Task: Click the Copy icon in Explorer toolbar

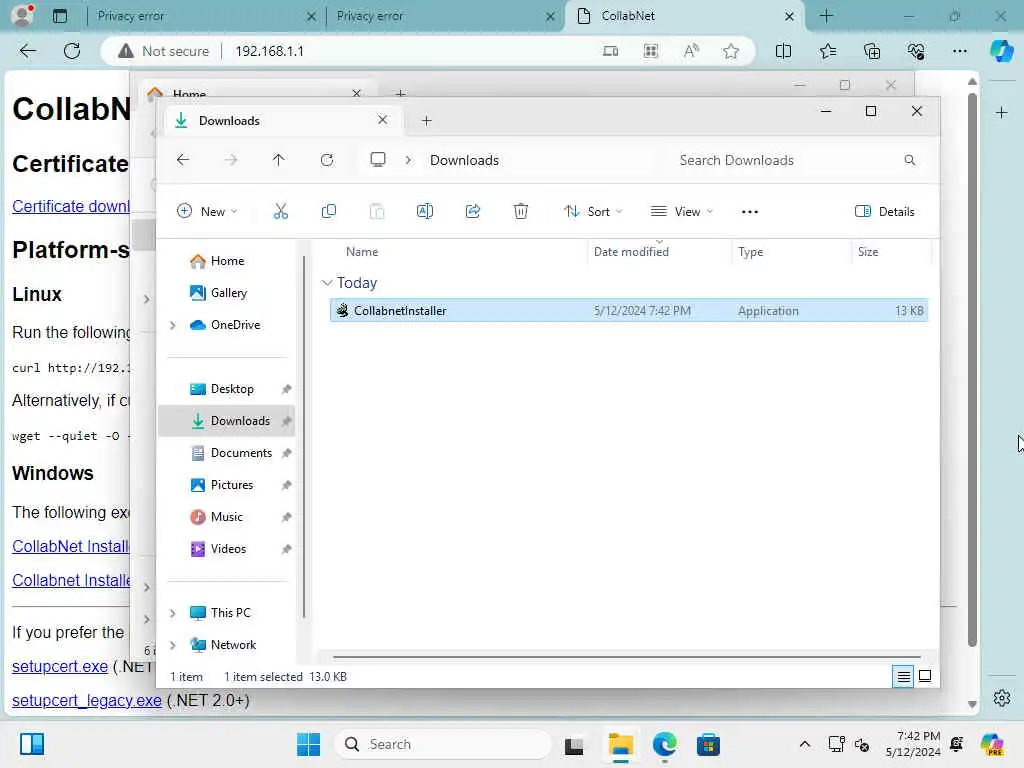Action: pos(328,211)
